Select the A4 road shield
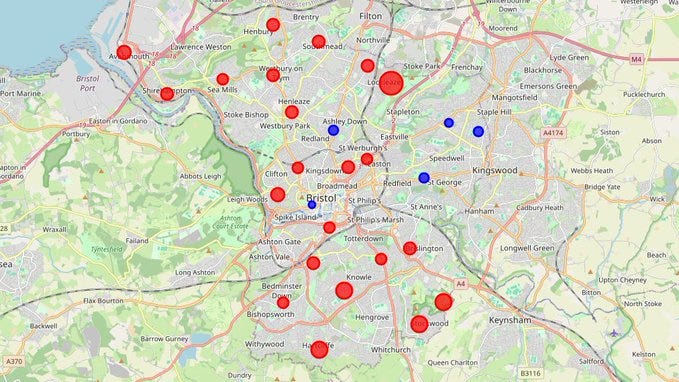679x382 pixels. [461, 284]
